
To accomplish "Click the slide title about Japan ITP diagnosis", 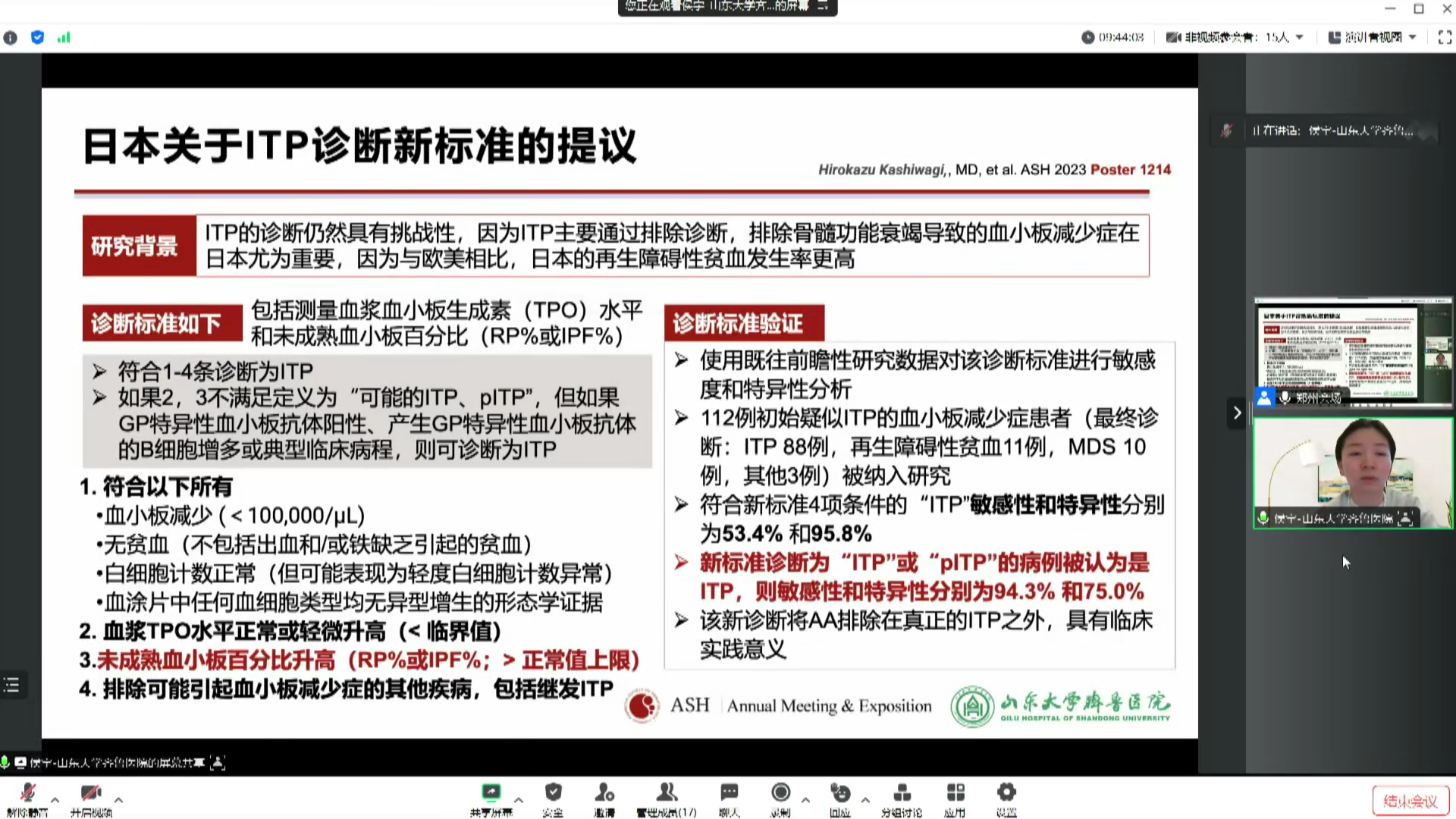I will tap(359, 146).
